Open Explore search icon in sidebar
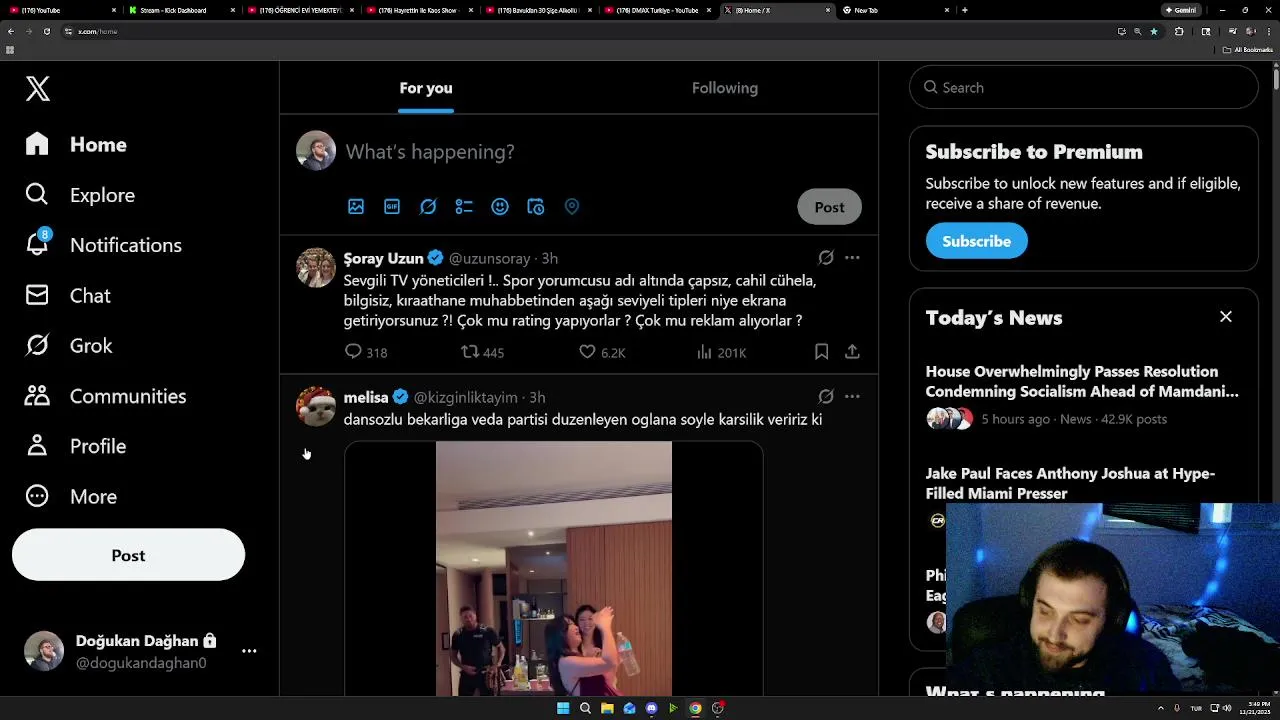This screenshot has height=720, width=1280. coord(37,194)
